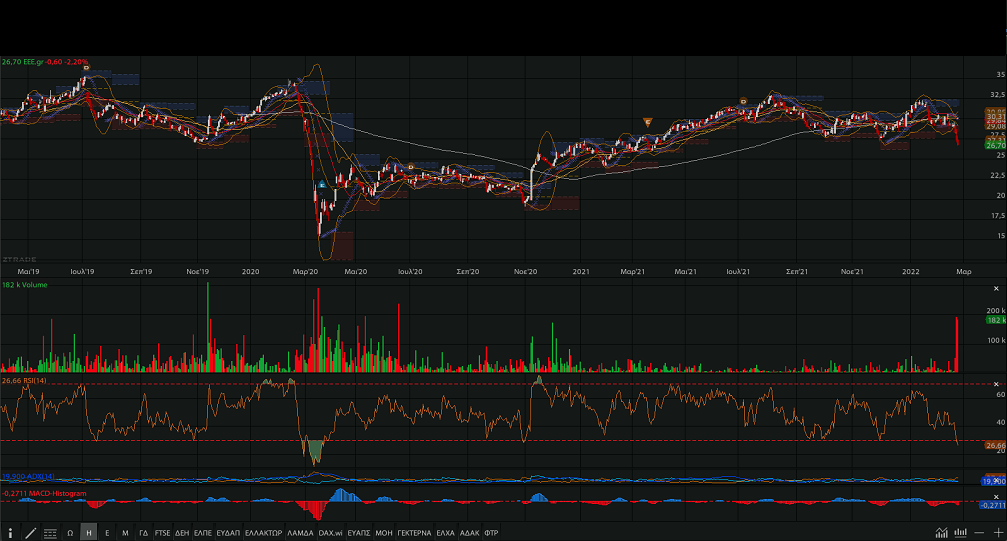Open the MACD-Histogram indicator label

[44, 494]
